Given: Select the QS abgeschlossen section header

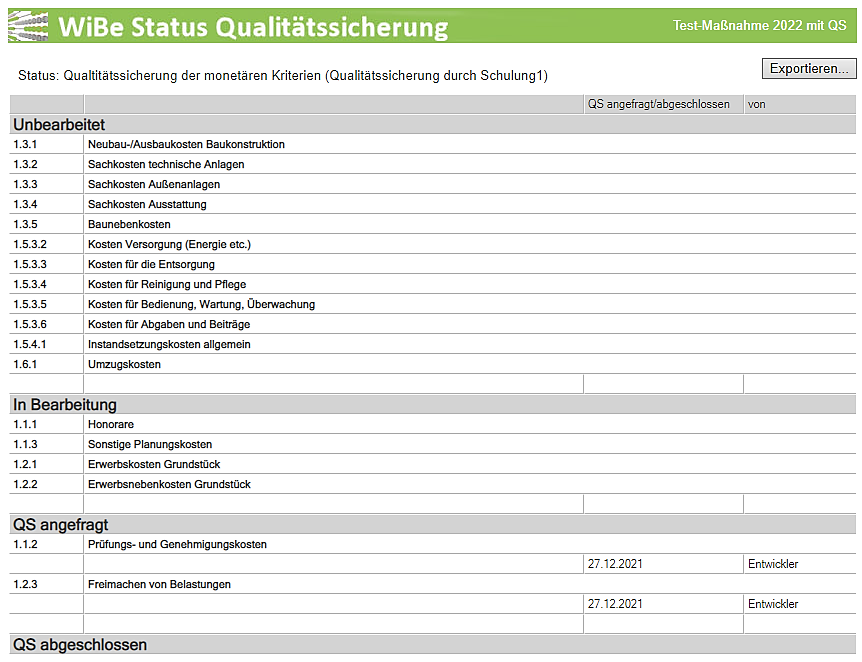Looking at the screenshot, I should click(80, 645).
